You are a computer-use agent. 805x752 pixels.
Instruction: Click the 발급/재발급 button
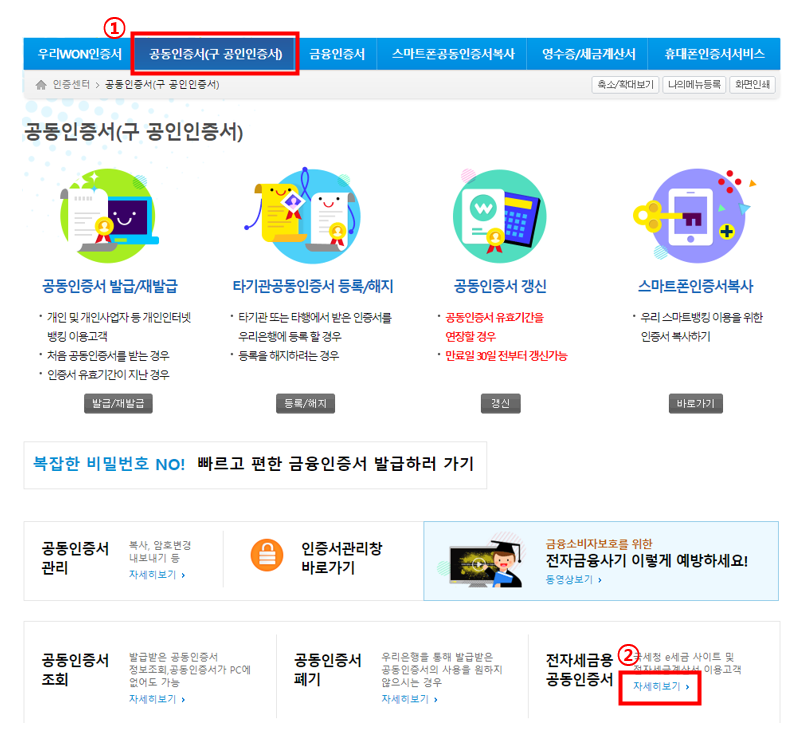(x=118, y=403)
